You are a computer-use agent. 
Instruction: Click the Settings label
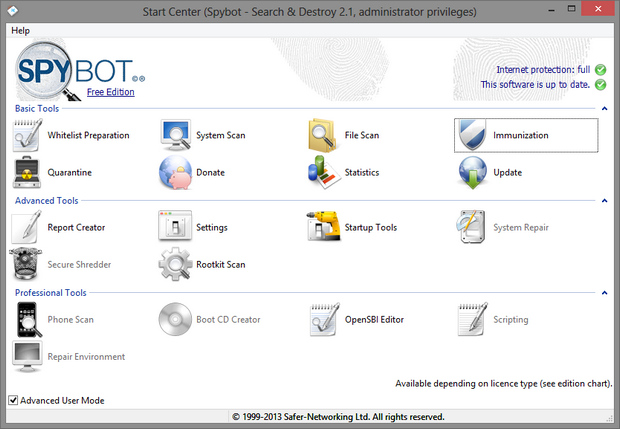[212, 227]
